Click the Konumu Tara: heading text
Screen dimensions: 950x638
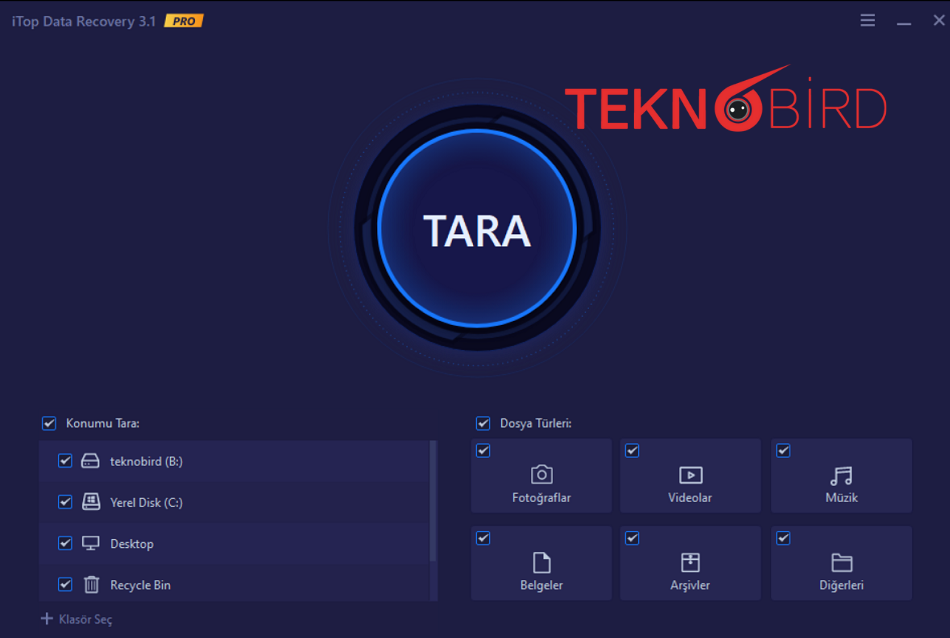pyautogui.click(x=102, y=423)
